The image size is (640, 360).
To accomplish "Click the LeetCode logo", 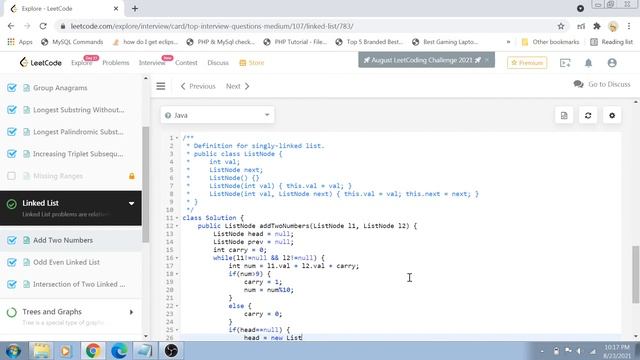I will (x=40, y=62).
